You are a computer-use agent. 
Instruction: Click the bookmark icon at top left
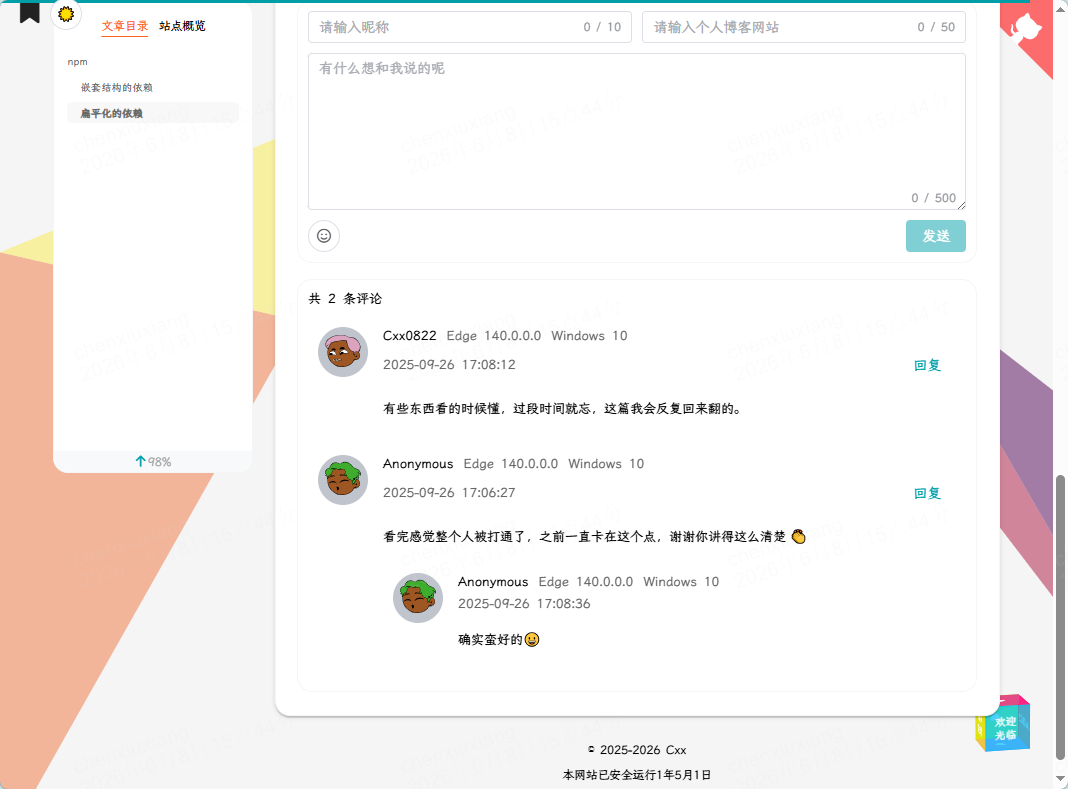29,12
